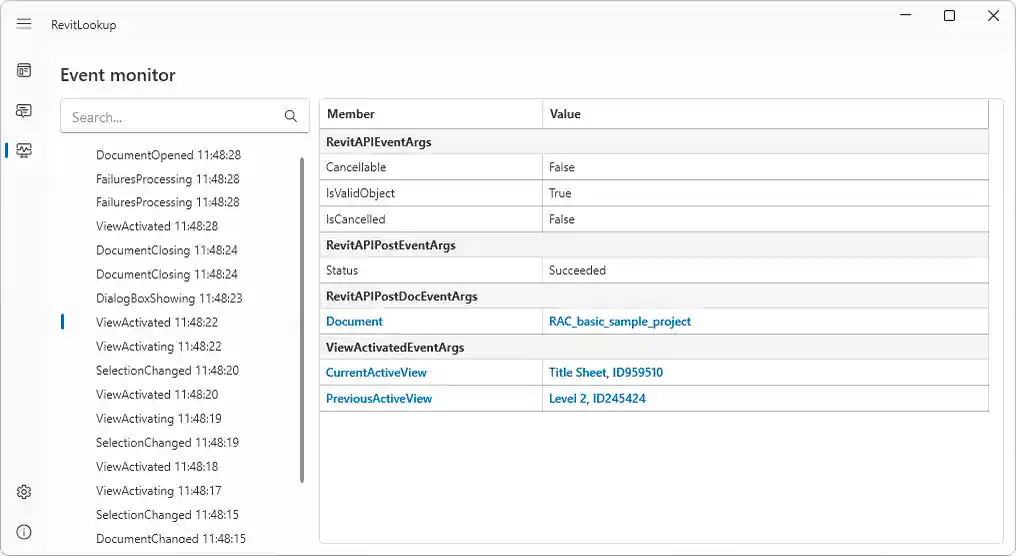Open the hamburger navigation menu
Viewport: 1016px width, 556px height.
pos(24,24)
